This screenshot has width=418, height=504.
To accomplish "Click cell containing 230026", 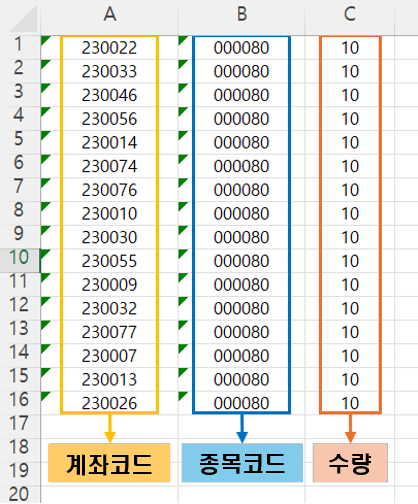I will [x=109, y=403].
